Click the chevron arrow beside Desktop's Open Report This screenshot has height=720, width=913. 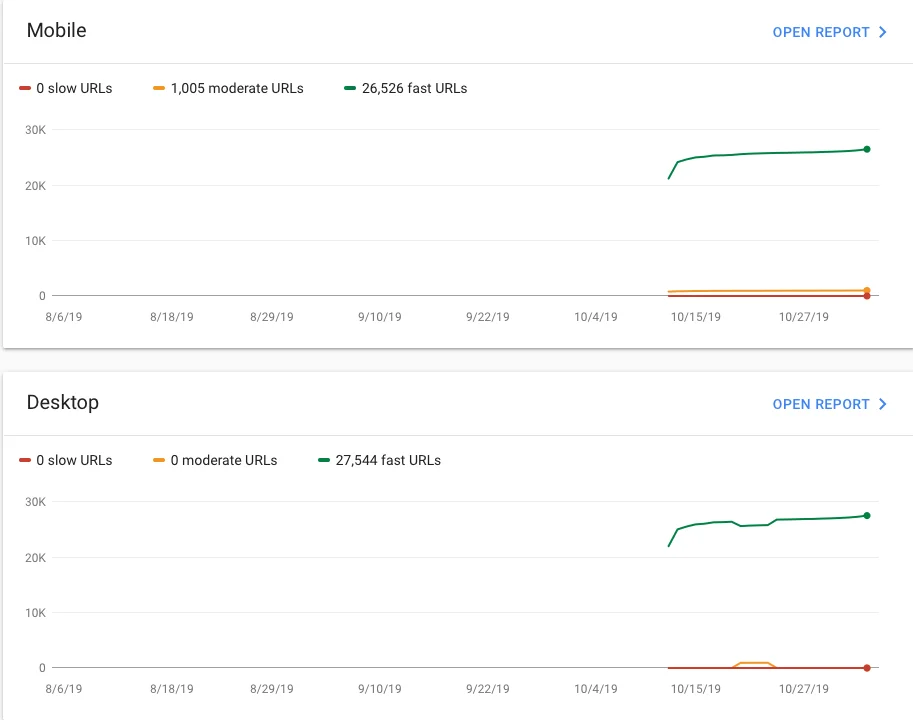click(883, 404)
